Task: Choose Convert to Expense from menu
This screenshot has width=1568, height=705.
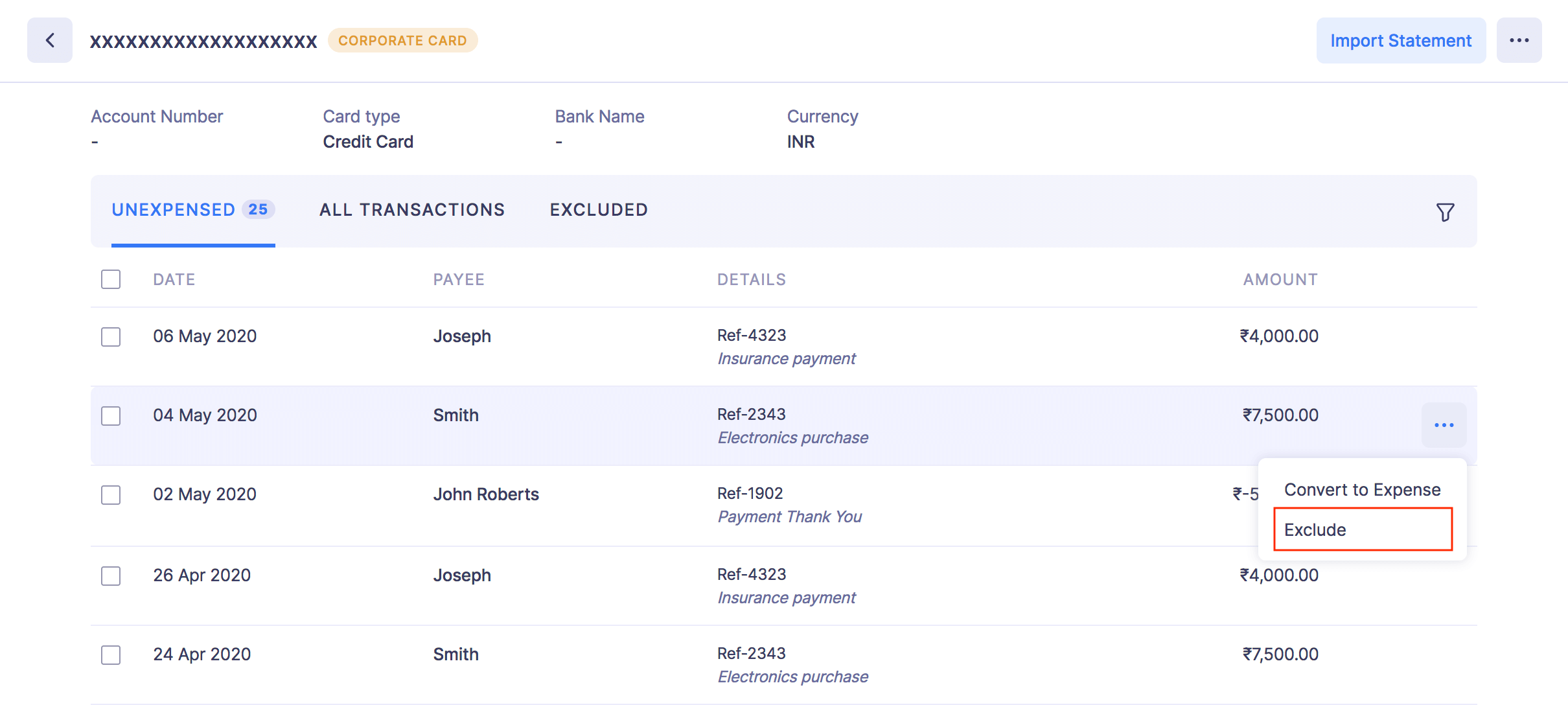Action: pos(1362,490)
